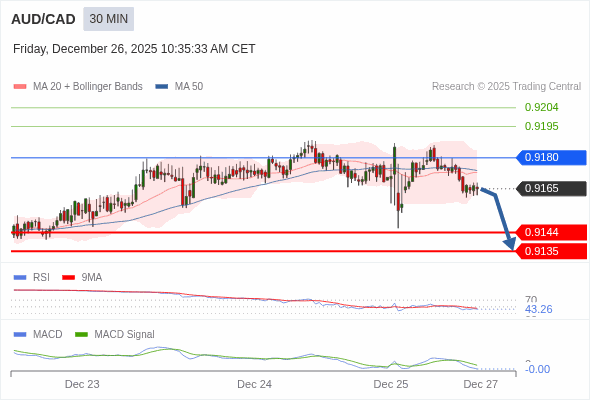Click the MA 50 legend label
Image resolution: width=590 pixels, height=400 pixels.
coord(189,87)
